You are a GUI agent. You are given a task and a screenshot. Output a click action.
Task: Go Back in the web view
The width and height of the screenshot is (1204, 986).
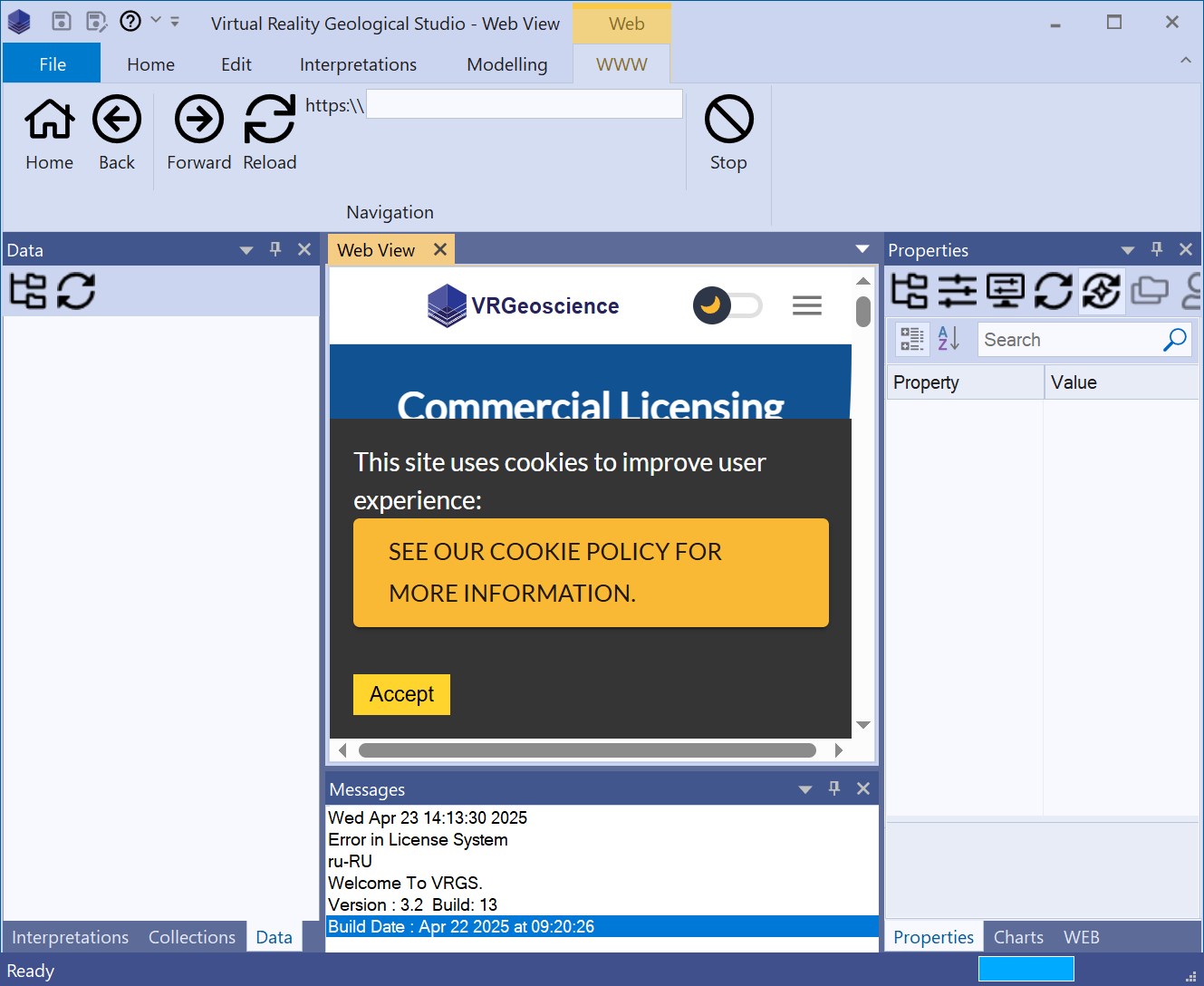pyautogui.click(x=117, y=132)
